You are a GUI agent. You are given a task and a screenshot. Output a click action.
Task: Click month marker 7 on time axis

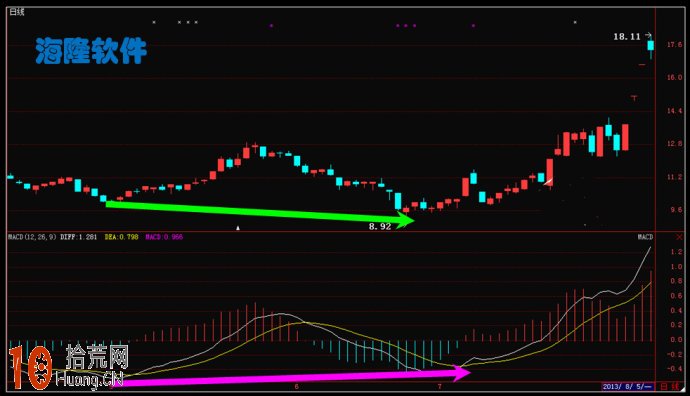click(439, 387)
